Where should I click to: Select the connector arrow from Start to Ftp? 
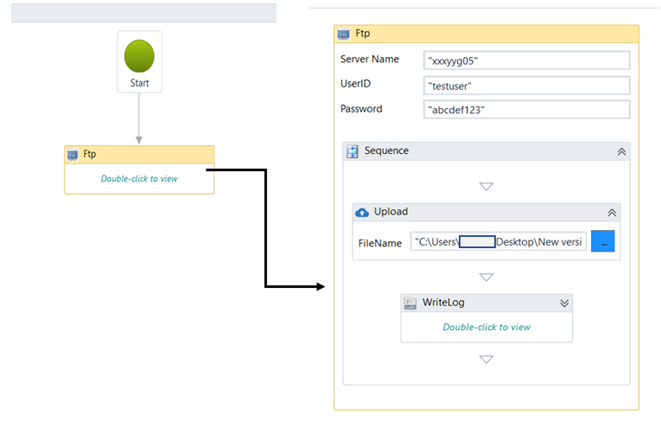[x=139, y=118]
